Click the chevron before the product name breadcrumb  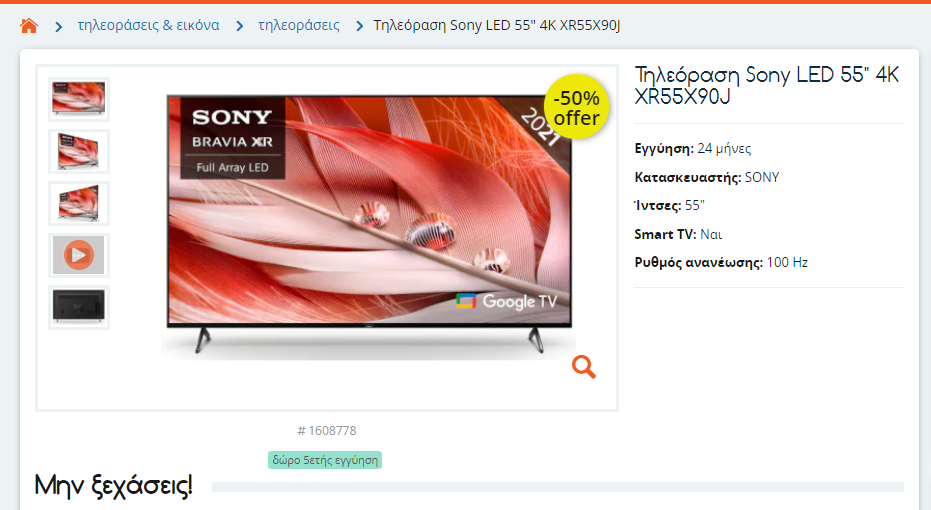click(359, 26)
